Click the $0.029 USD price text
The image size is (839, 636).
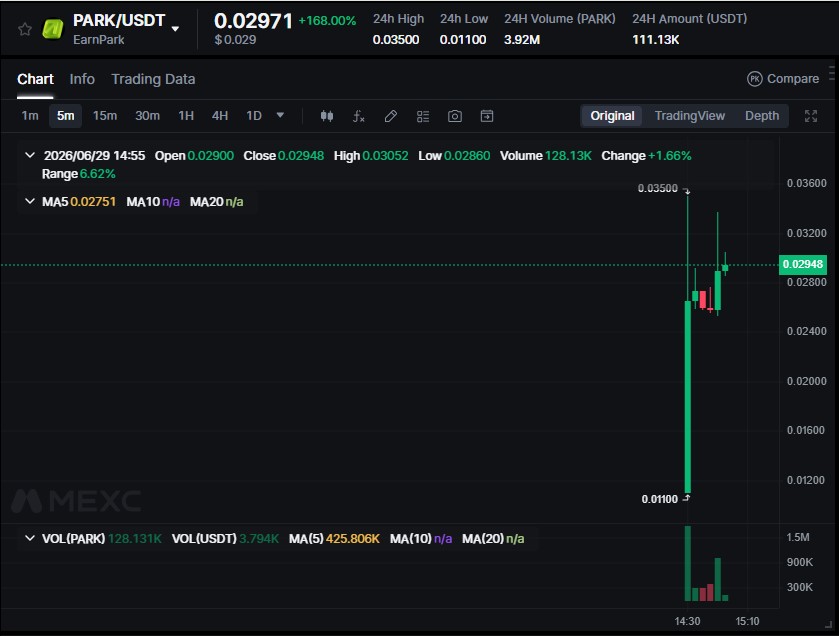(x=235, y=40)
